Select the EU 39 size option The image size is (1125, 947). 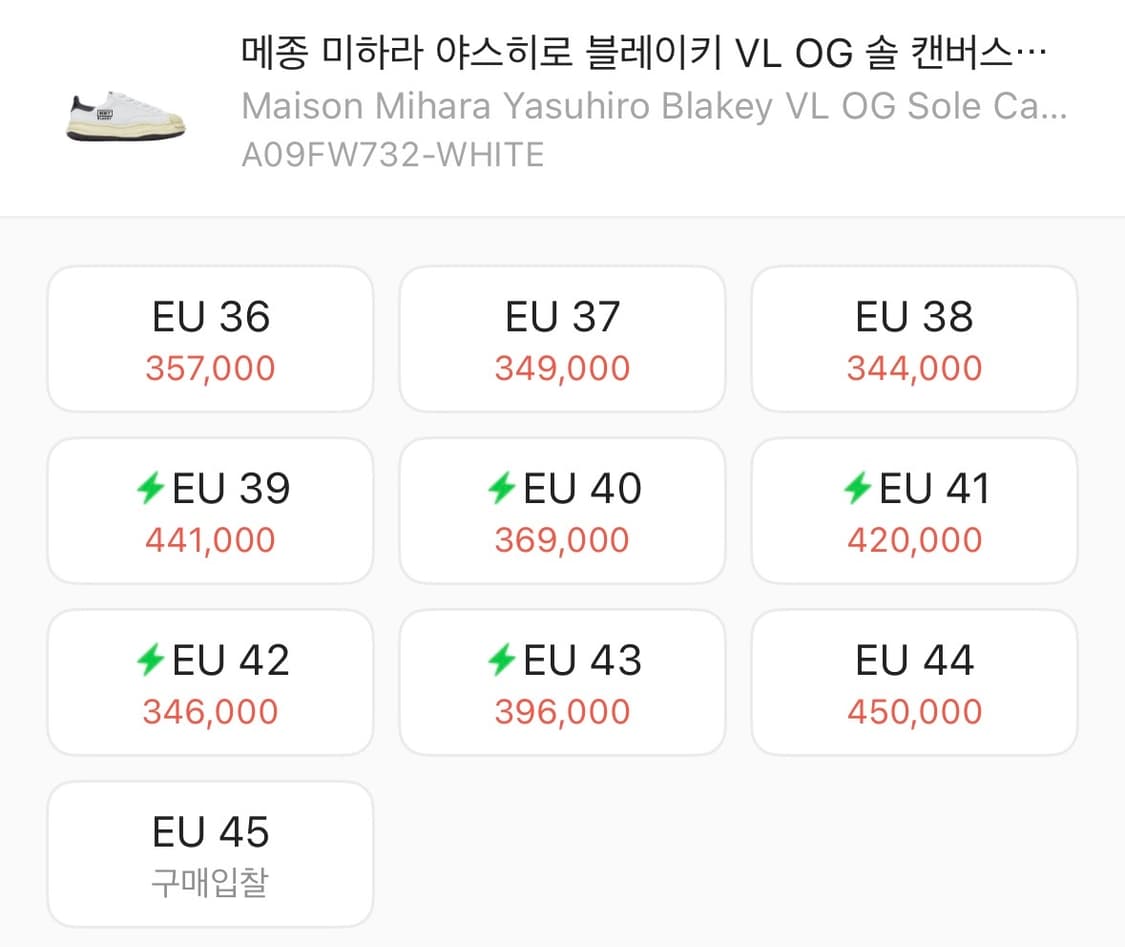209,510
